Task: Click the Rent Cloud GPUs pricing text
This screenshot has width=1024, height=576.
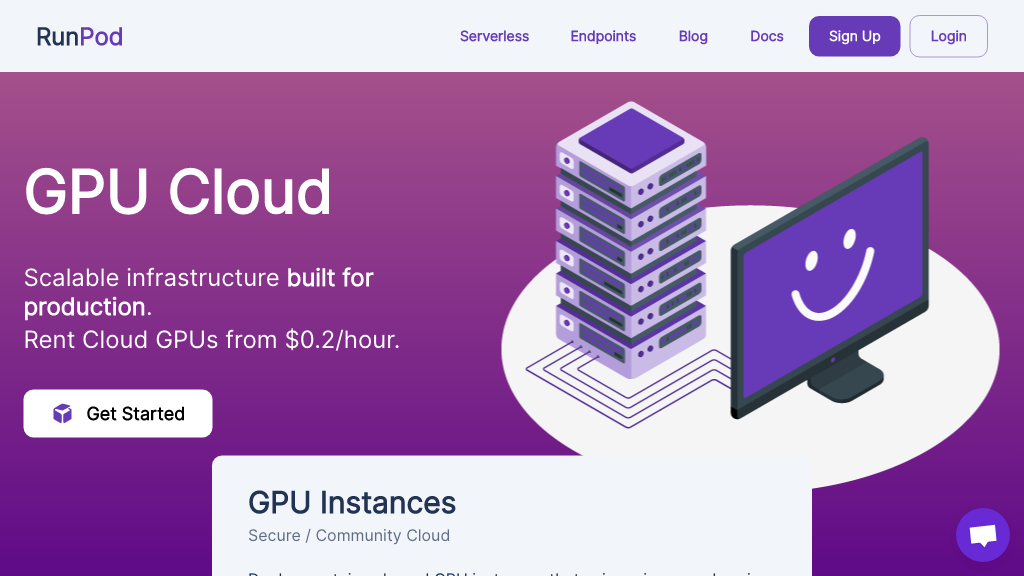Action: coord(212,340)
